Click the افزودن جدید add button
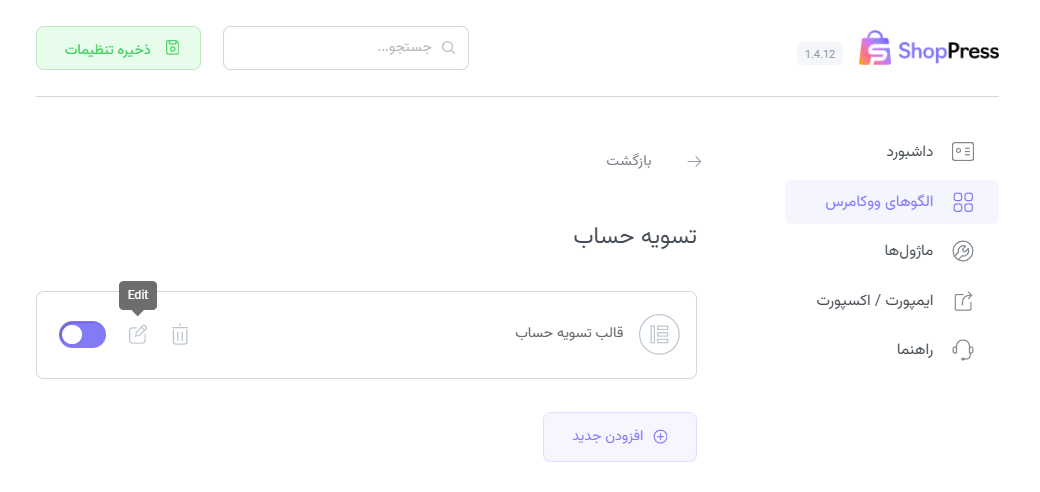This screenshot has width=1040, height=492. click(x=620, y=437)
